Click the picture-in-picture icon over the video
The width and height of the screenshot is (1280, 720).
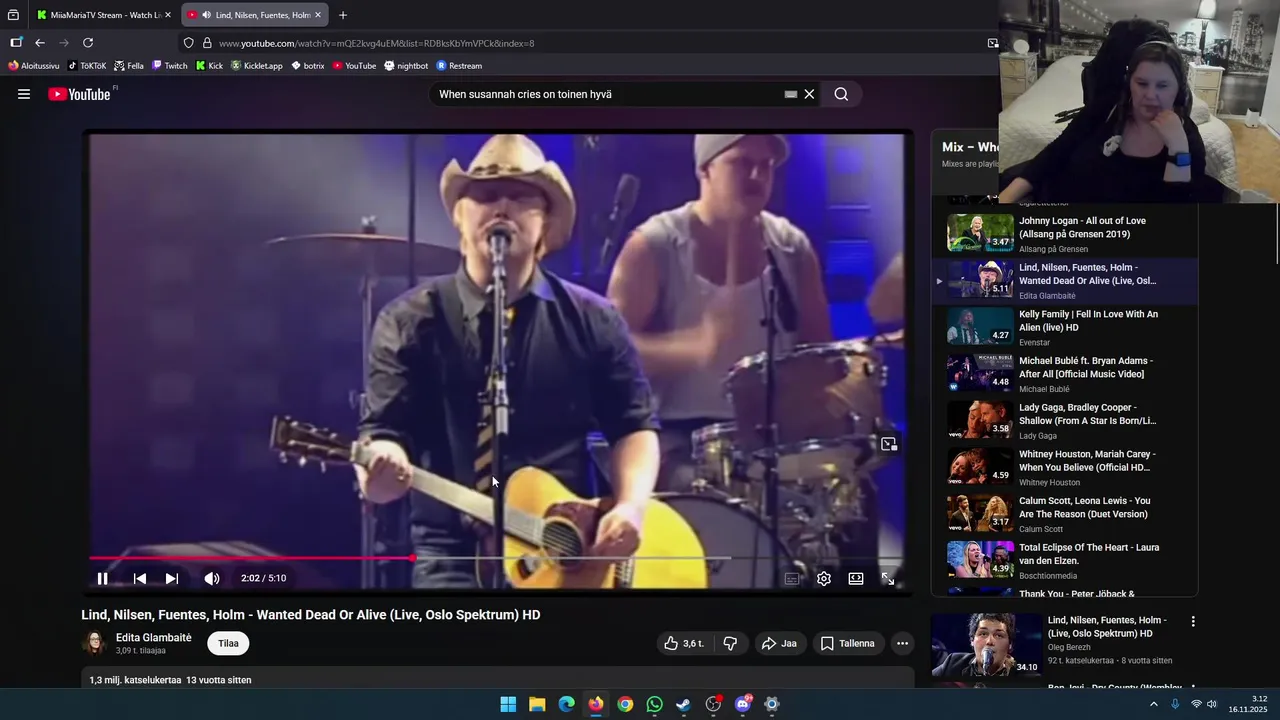pyautogui.click(x=889, y=444)
